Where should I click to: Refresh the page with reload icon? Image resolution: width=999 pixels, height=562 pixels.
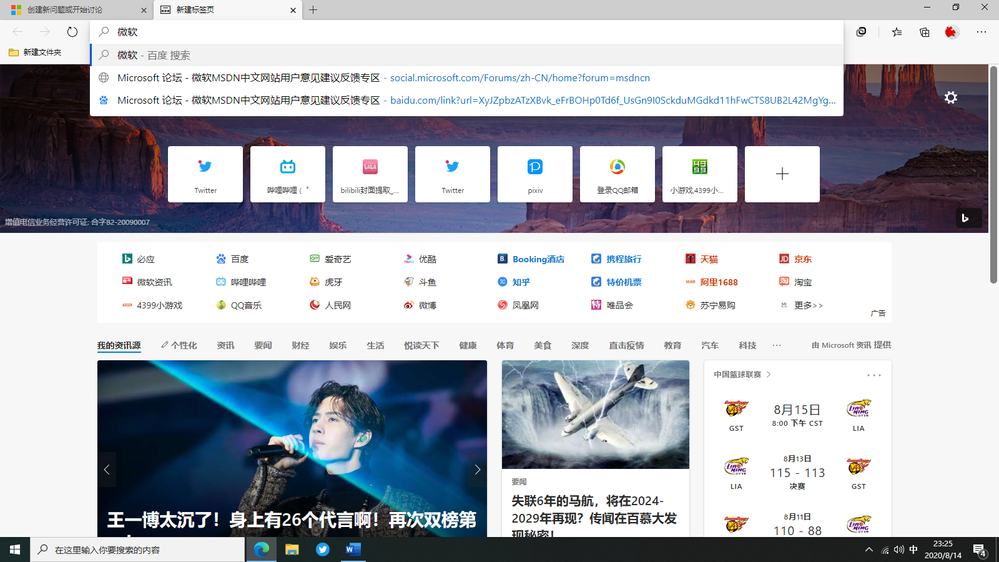pos(72,32)
